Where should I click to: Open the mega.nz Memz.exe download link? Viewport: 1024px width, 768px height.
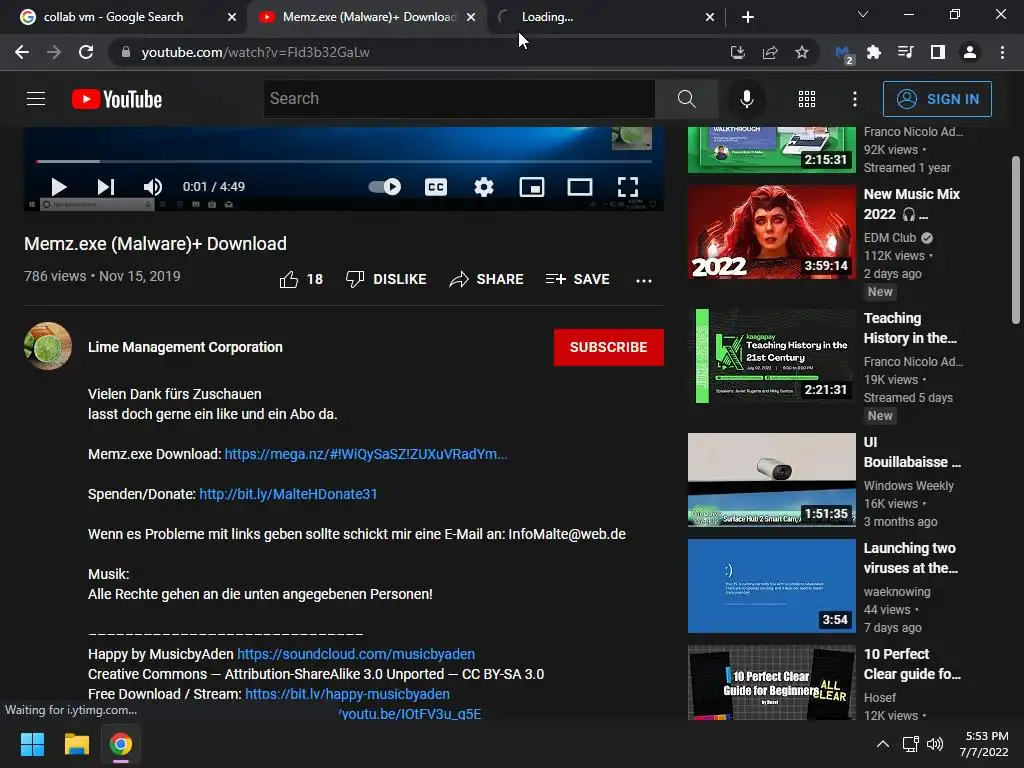pos(366,454)
